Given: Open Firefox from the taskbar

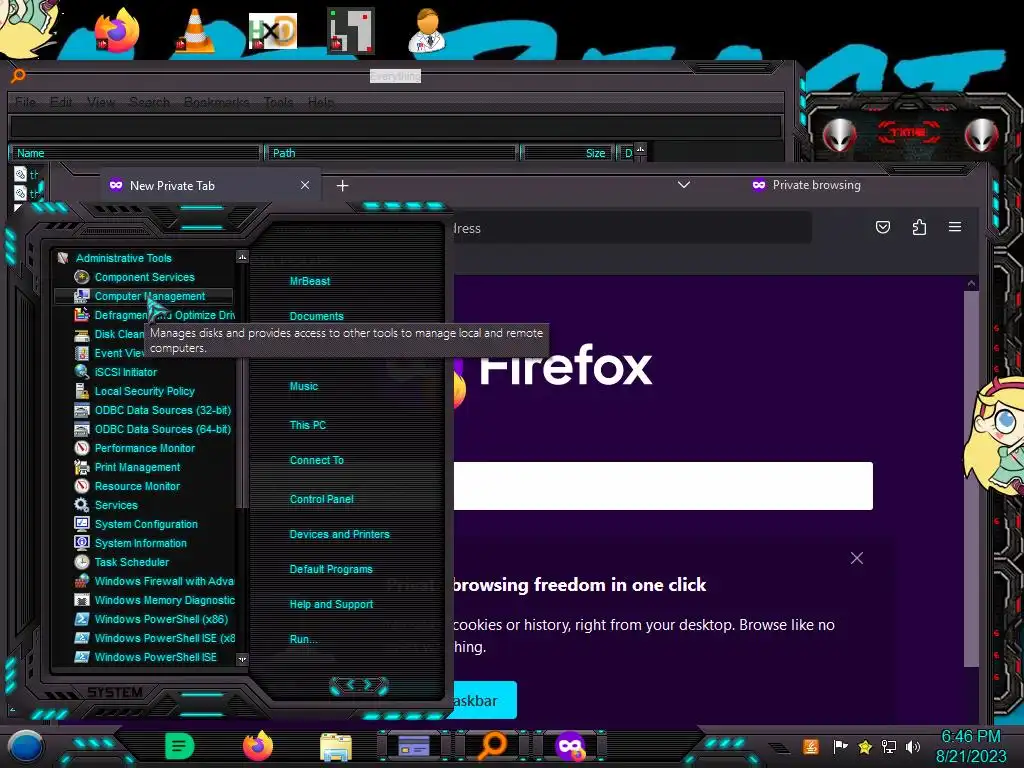Looking at the screenshot, I should tap(258, 746).
